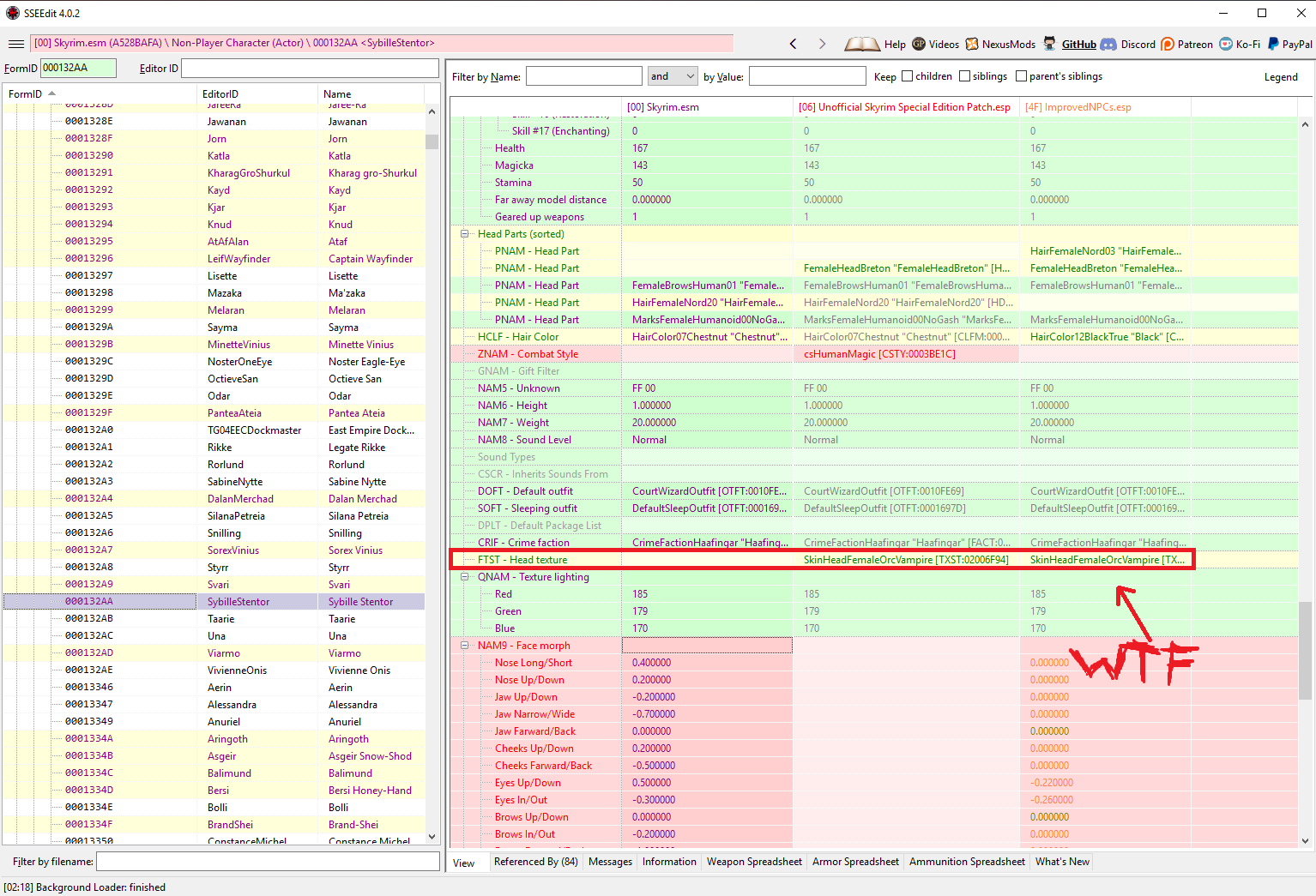Screen dimensions: 1316x896
Task: Click the Background Loader finished status text
Action: [x=85, y=887]
